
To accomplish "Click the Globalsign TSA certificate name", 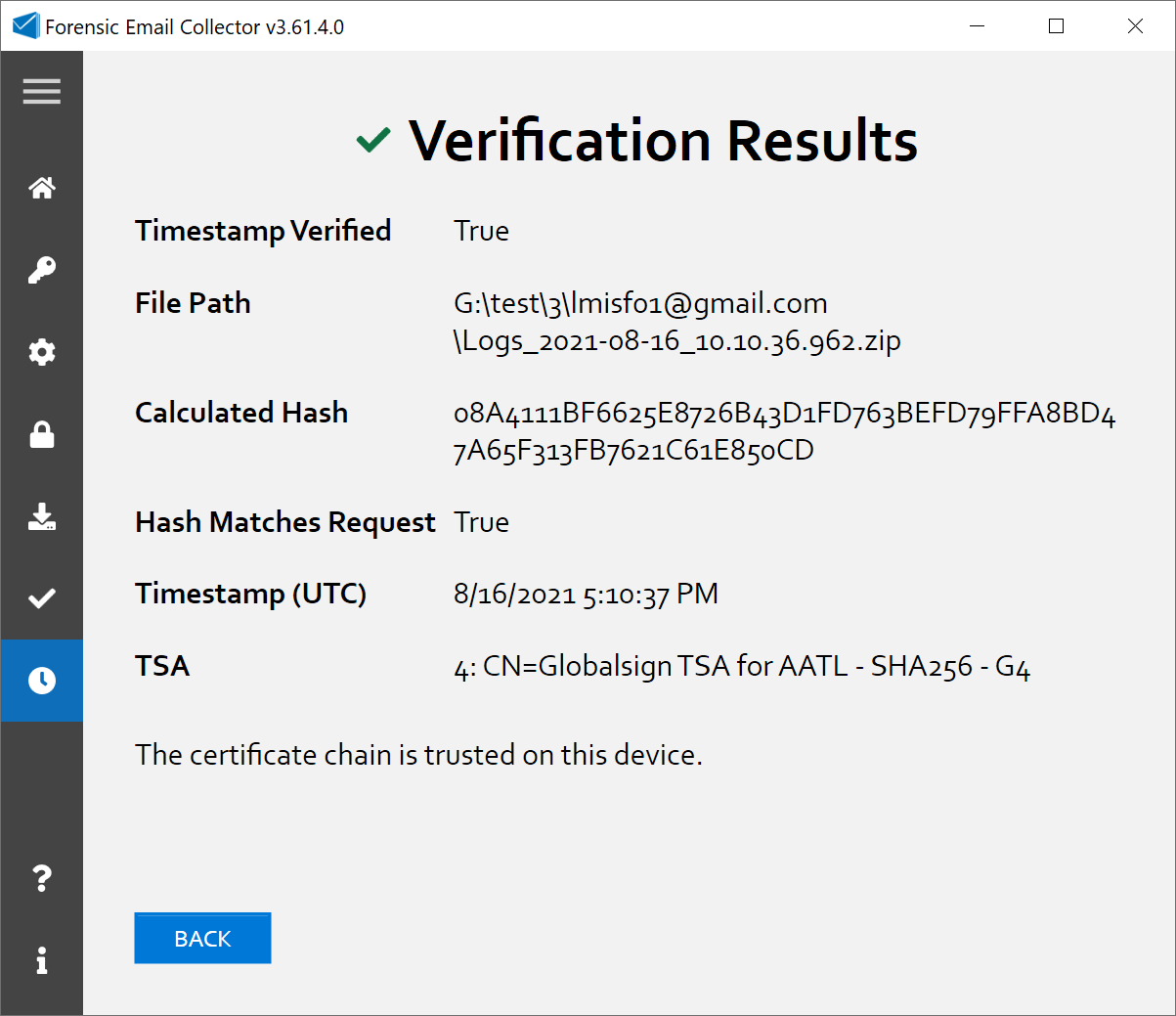I will pyautogui.click(x=742, y=667).
